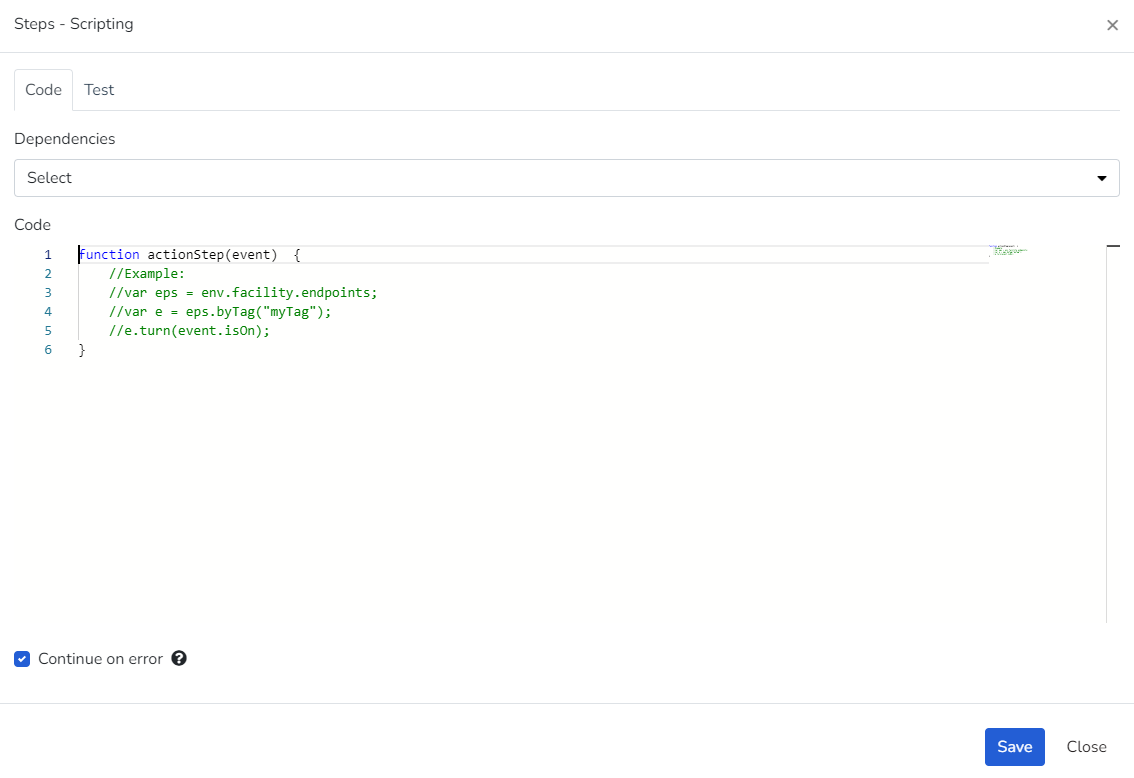1134x778 pixels.
Task: Close the Steps - Scripting dialog with X icon
Action: point(1112,25)
